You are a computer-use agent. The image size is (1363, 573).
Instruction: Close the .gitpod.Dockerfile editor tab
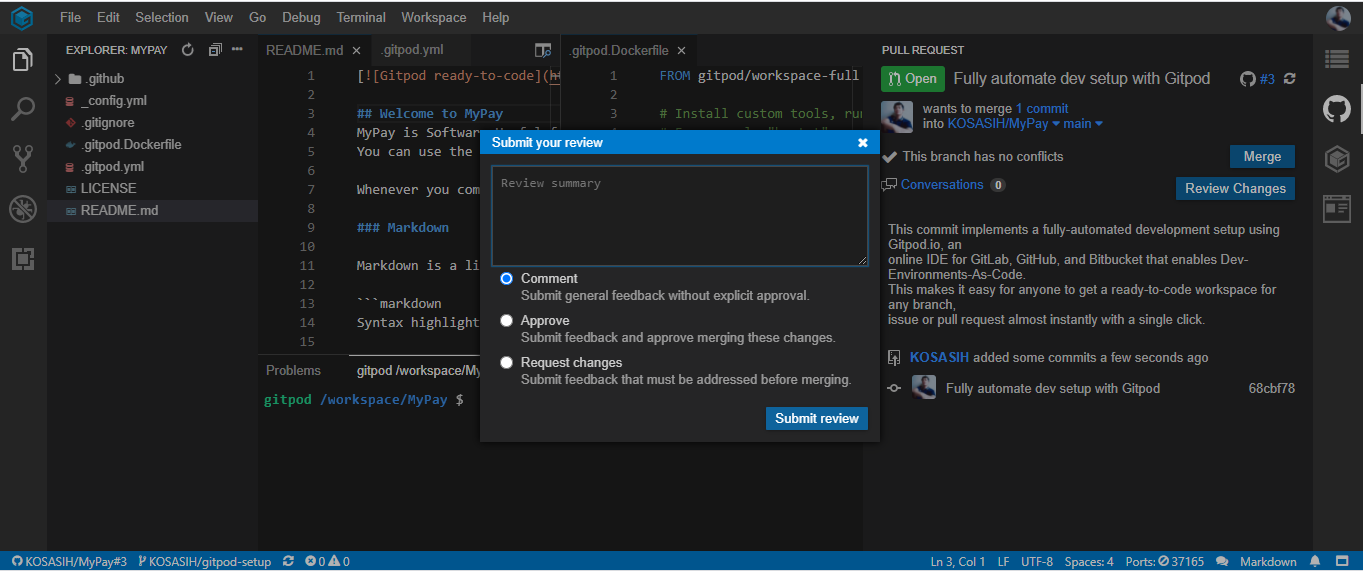pyautogui.click(x=681, y=50)
